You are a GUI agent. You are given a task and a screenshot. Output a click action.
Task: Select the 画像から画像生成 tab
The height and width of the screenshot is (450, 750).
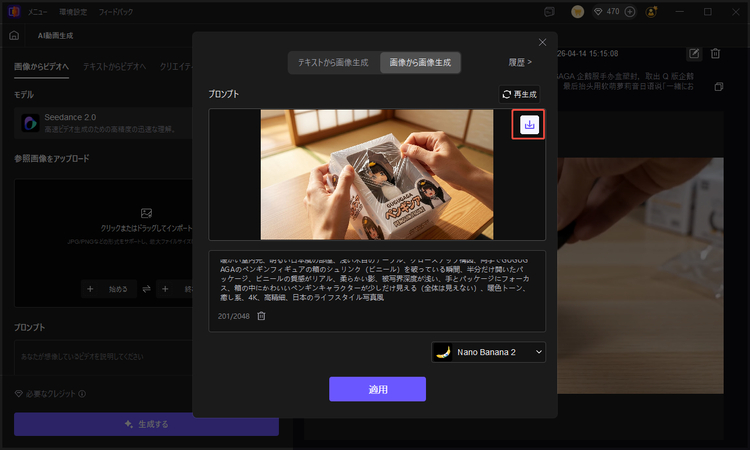click(x=420, y=63)
